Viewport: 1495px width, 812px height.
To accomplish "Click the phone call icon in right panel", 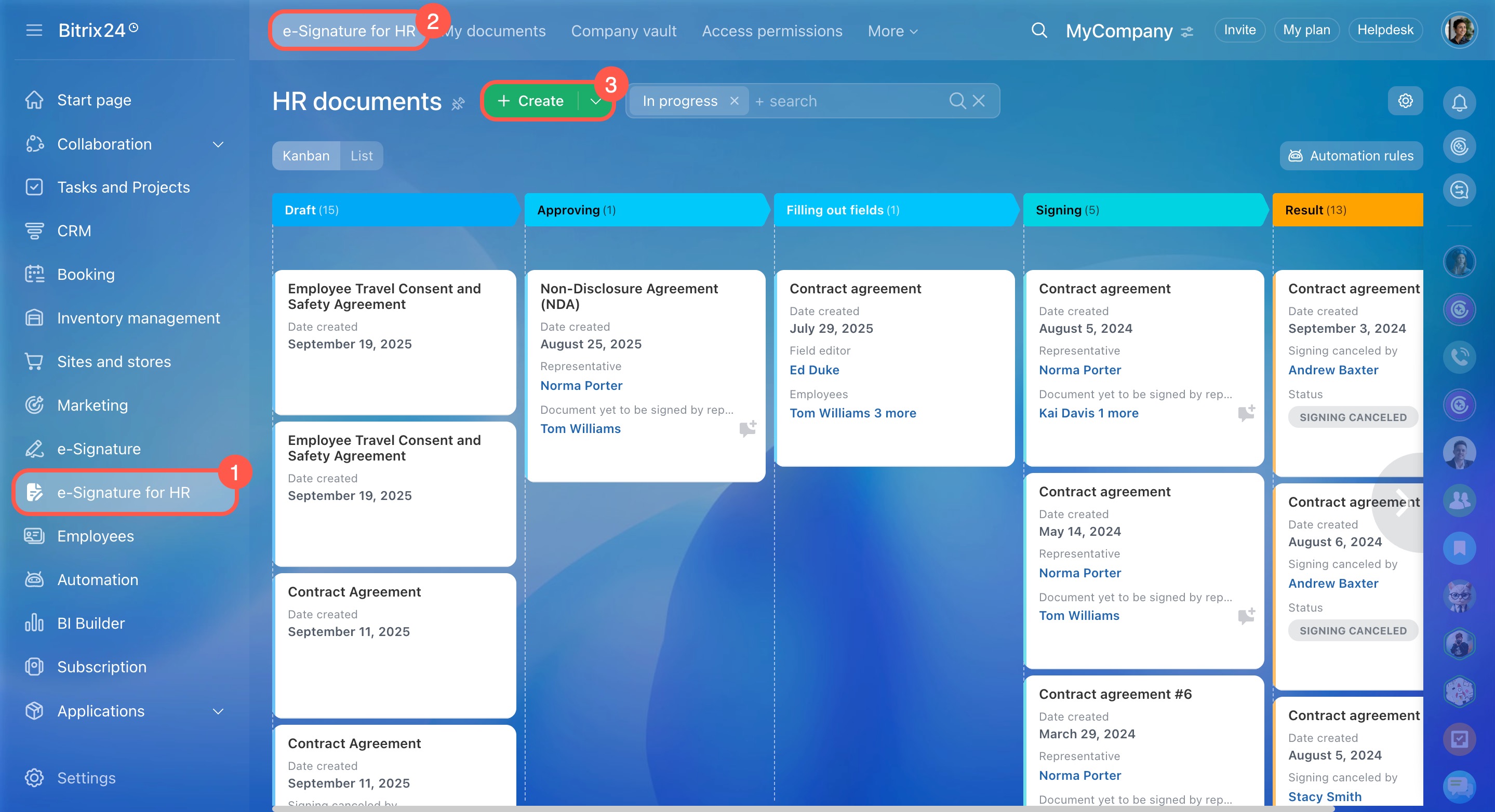I will pyautogui.click(x=1459, y=357).
